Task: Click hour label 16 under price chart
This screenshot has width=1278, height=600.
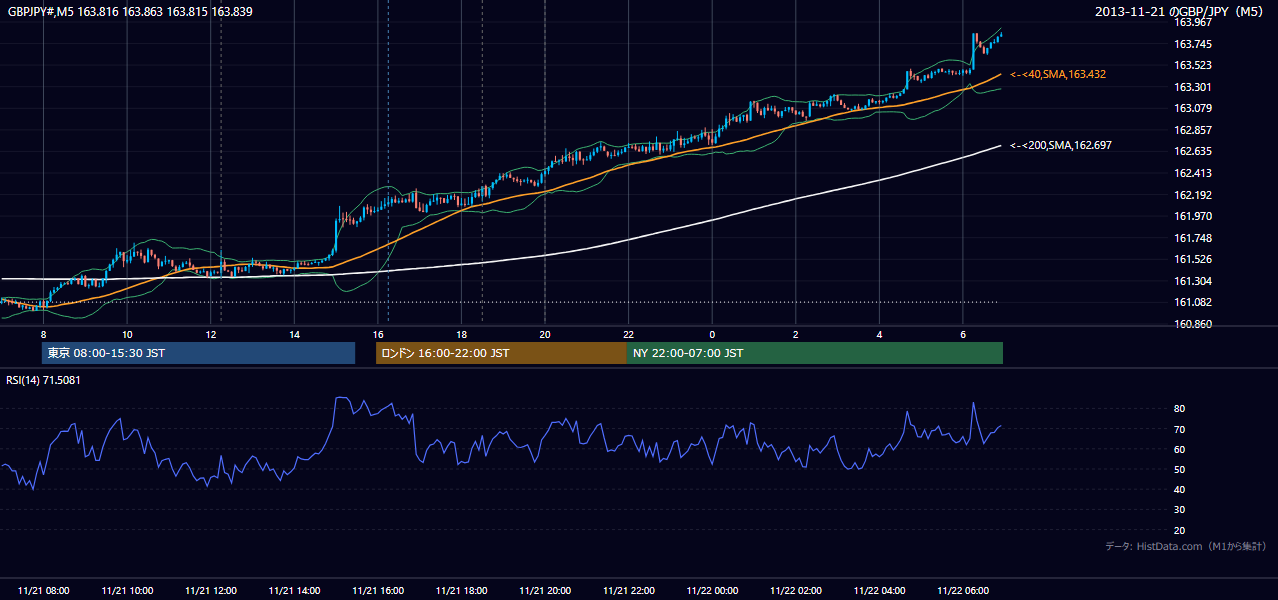Action: (x=378, y=334)
